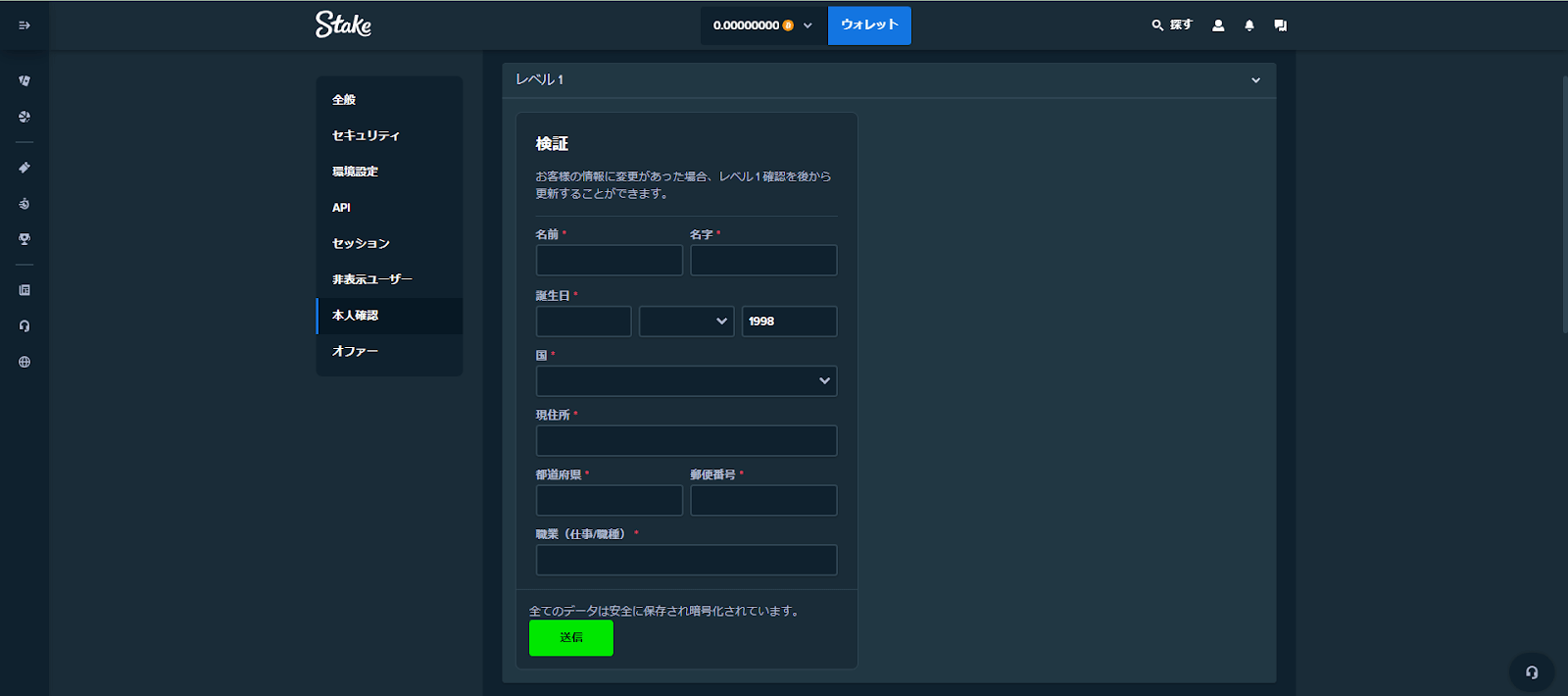The image size is (1568, 696).
Task: Click the ウォレット wallet button
Action: click(869, 25)
